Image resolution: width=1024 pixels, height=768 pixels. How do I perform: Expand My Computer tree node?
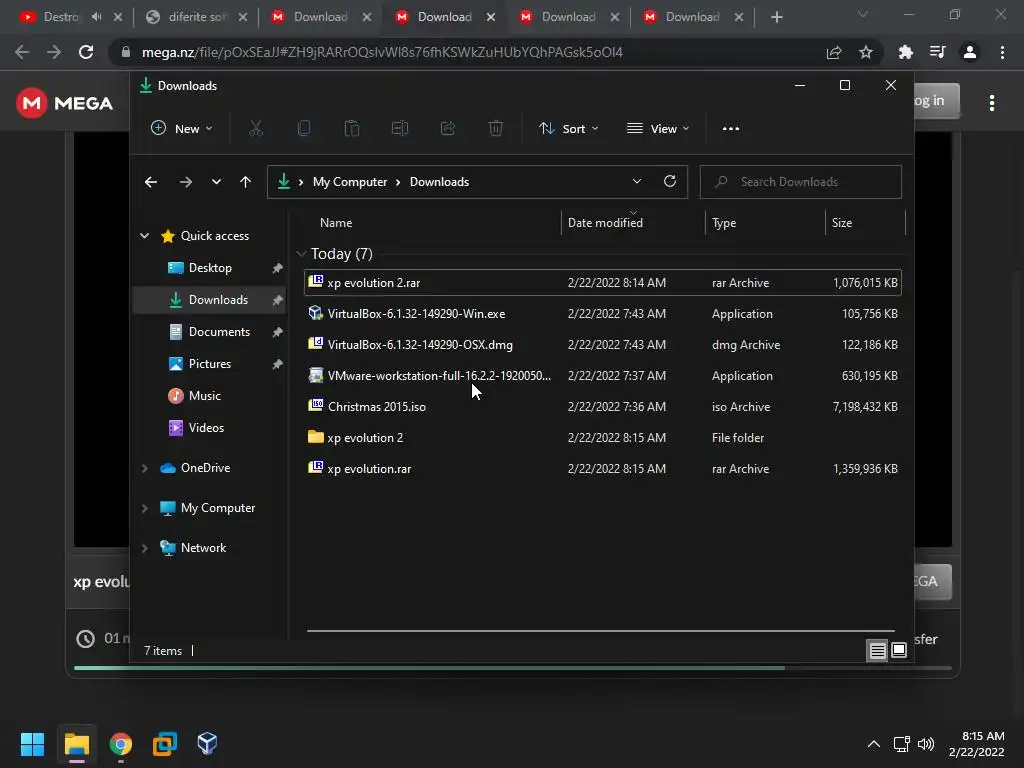point(144,508)
